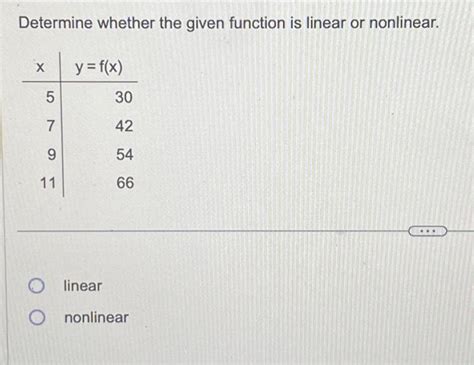This screenshot has width=474, height=365.
Task: Click the table value 30
Action: pyautogui.click(x=124, y=97)
